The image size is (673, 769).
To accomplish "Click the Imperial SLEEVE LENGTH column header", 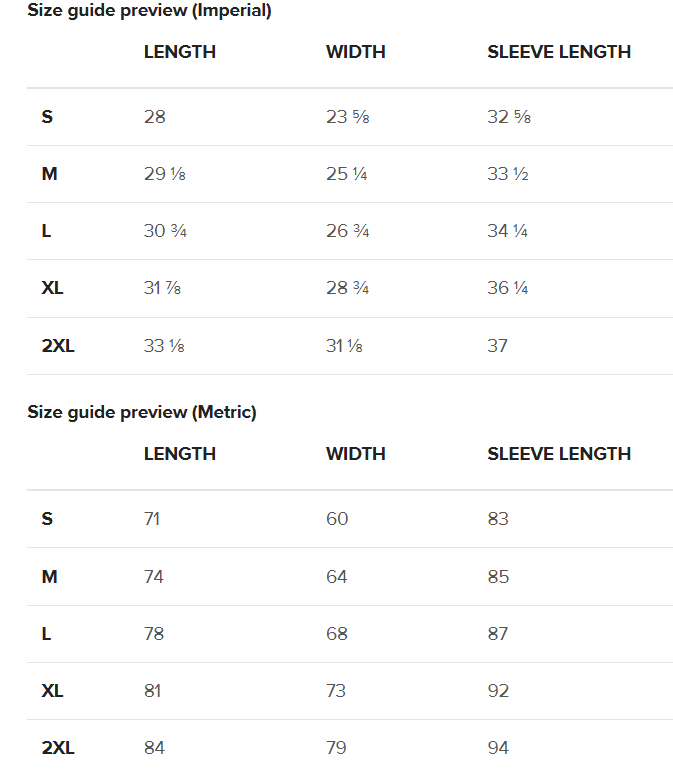I will click(559, 52).
